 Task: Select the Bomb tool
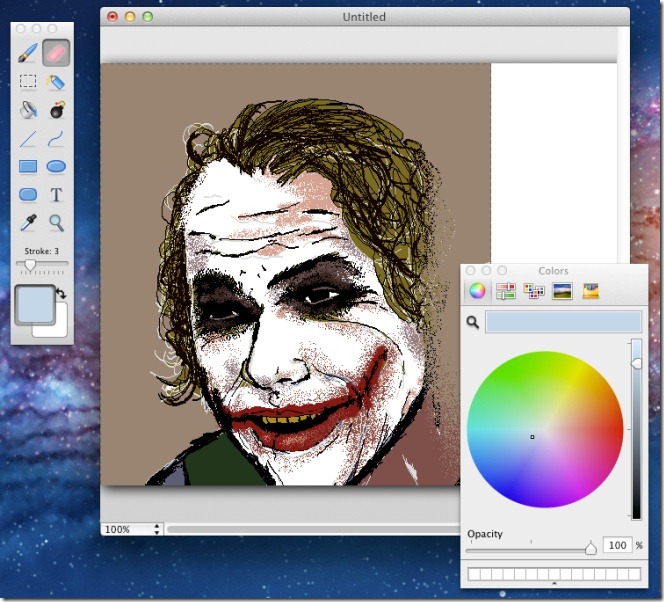[x=57, y=110]
